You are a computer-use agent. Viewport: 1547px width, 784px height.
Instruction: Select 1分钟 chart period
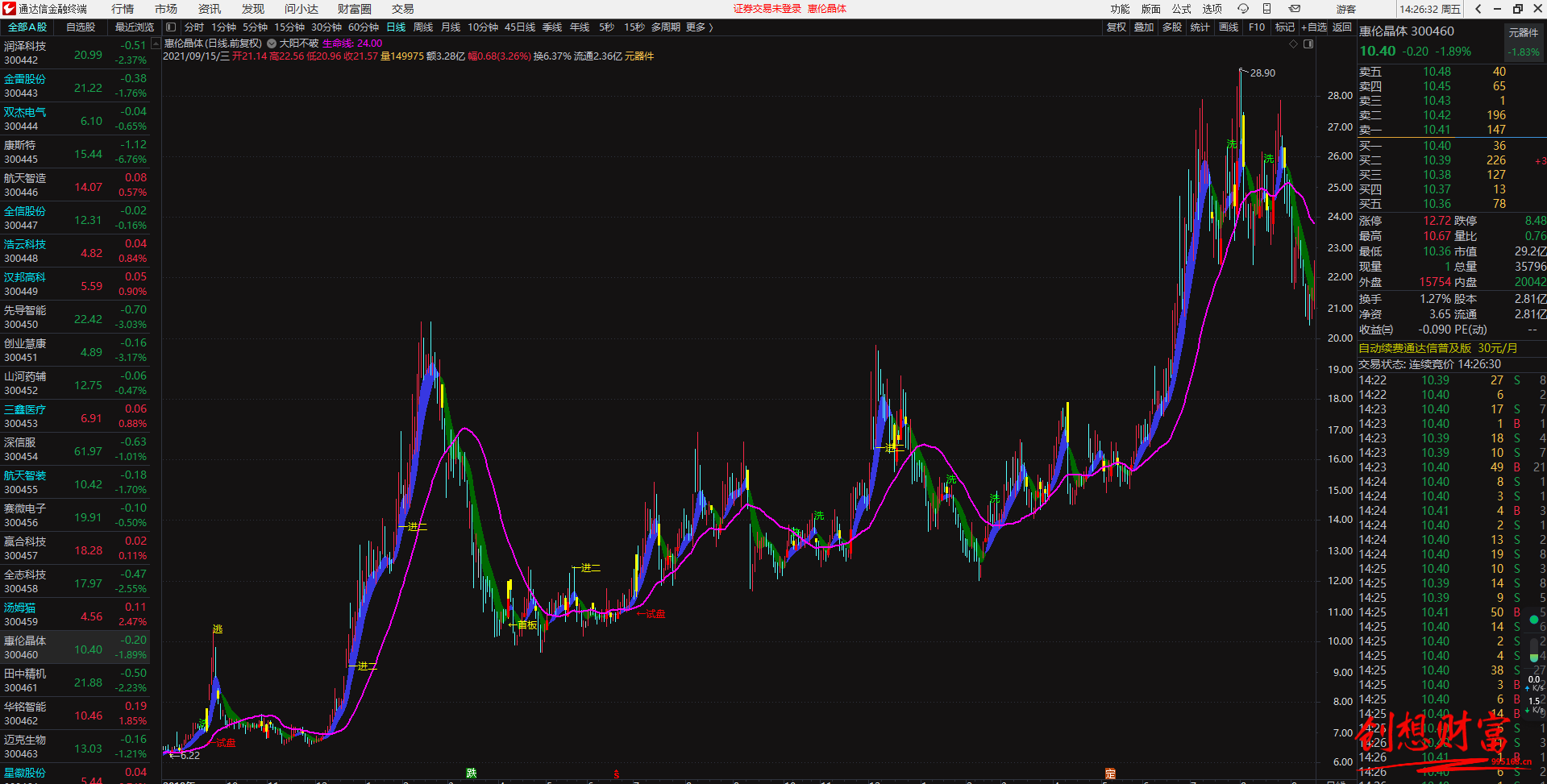pos(224,27)
